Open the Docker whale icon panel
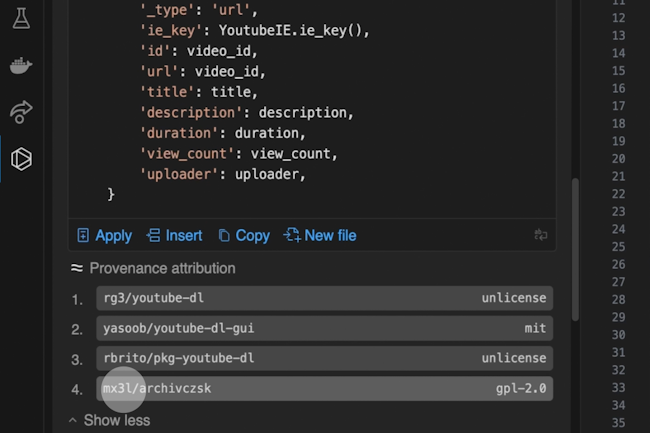 point(21,66)
